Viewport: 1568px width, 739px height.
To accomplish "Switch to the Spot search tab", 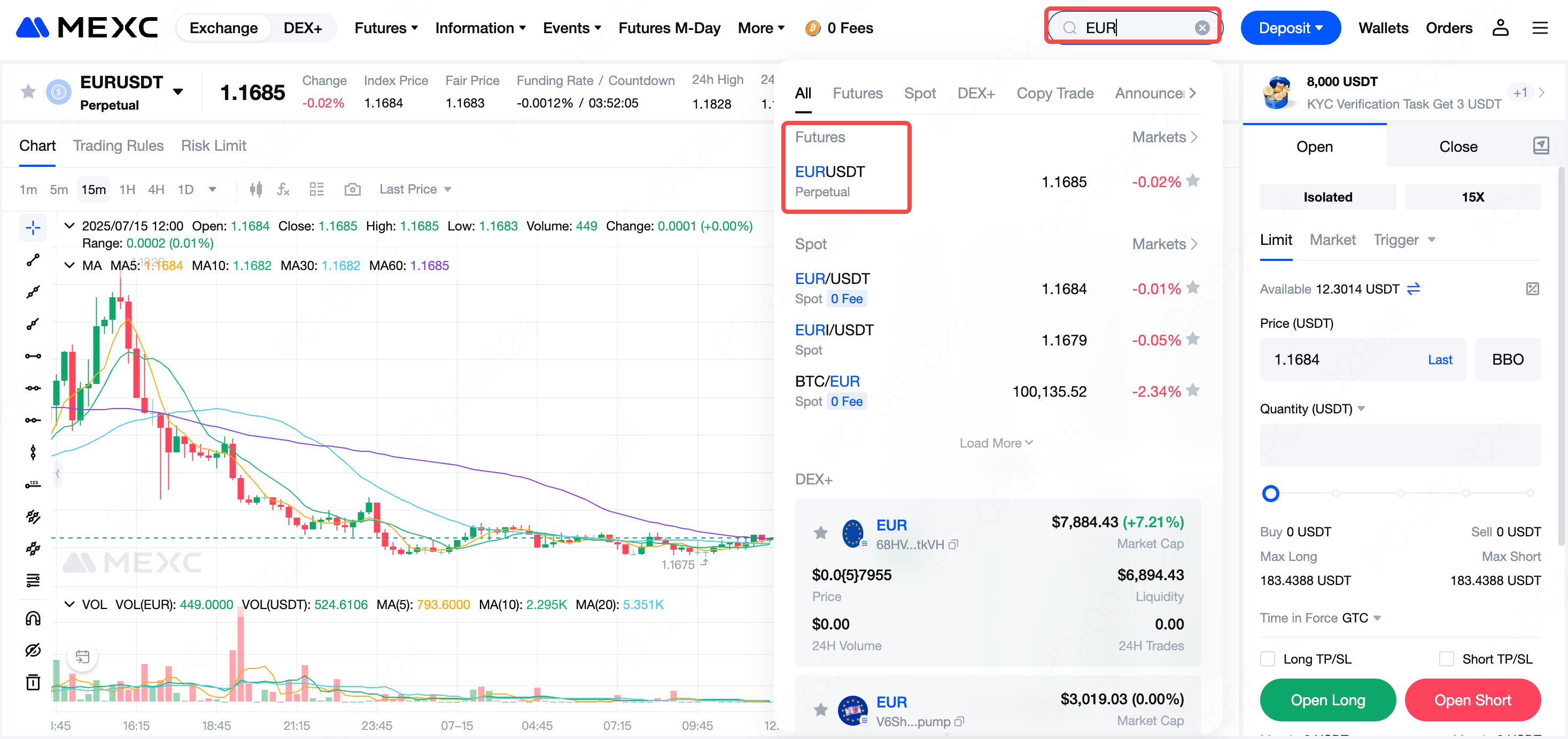I will pos(919,93).
